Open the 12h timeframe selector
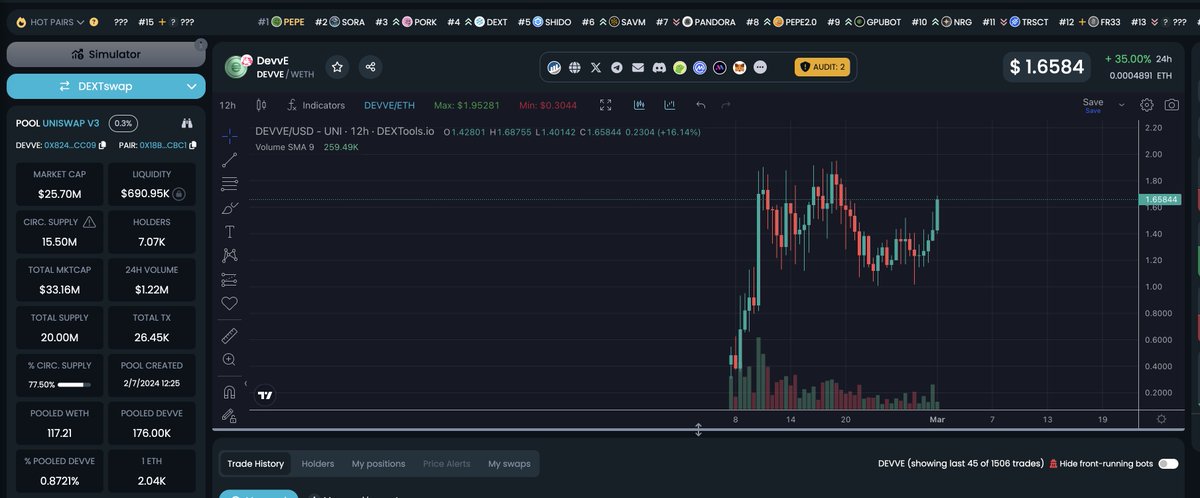This screenshot has width=1200, height=498. point(228,105)
